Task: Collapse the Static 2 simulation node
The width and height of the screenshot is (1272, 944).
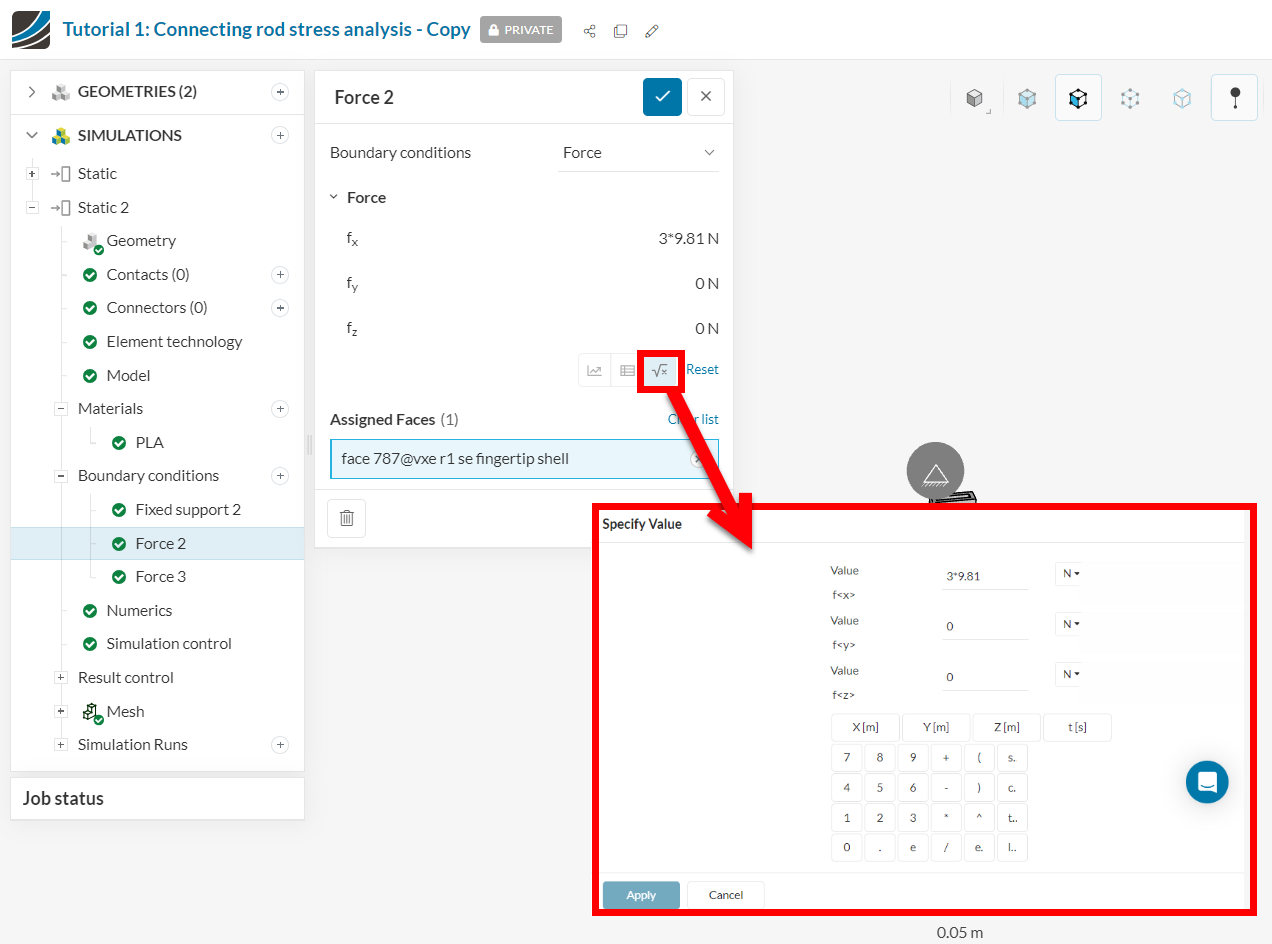Action: click(x=32, y=208)
